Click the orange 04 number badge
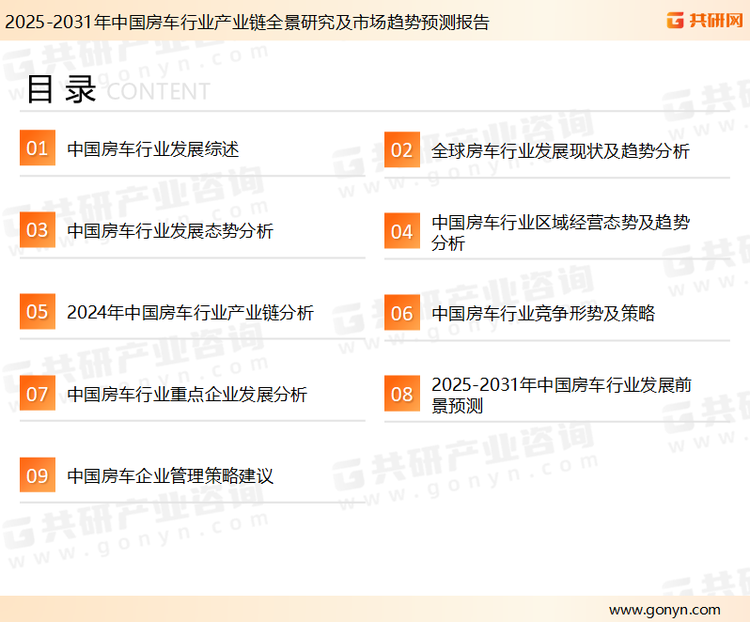Viewport: 750px width, 622px height. [402, 231]
